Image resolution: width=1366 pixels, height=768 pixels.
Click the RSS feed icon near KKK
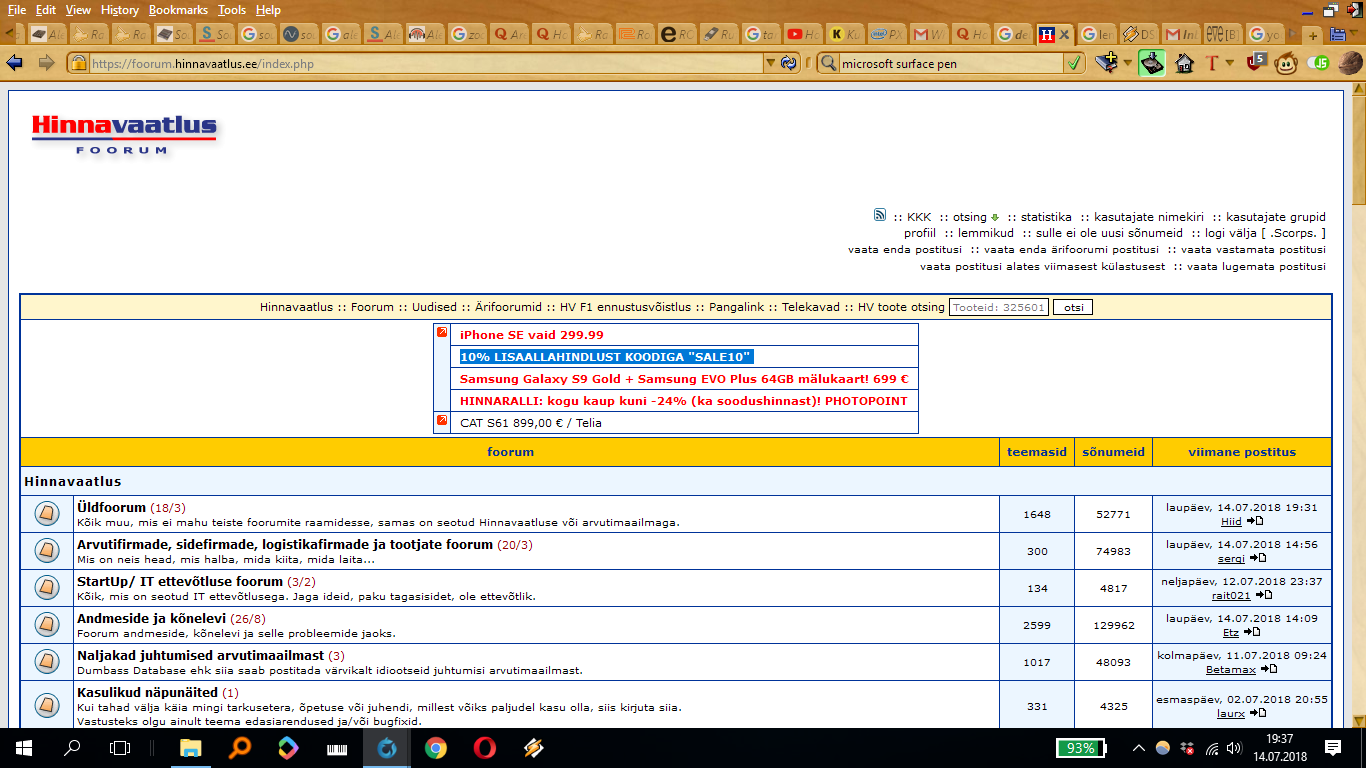[x=880, y=215]
